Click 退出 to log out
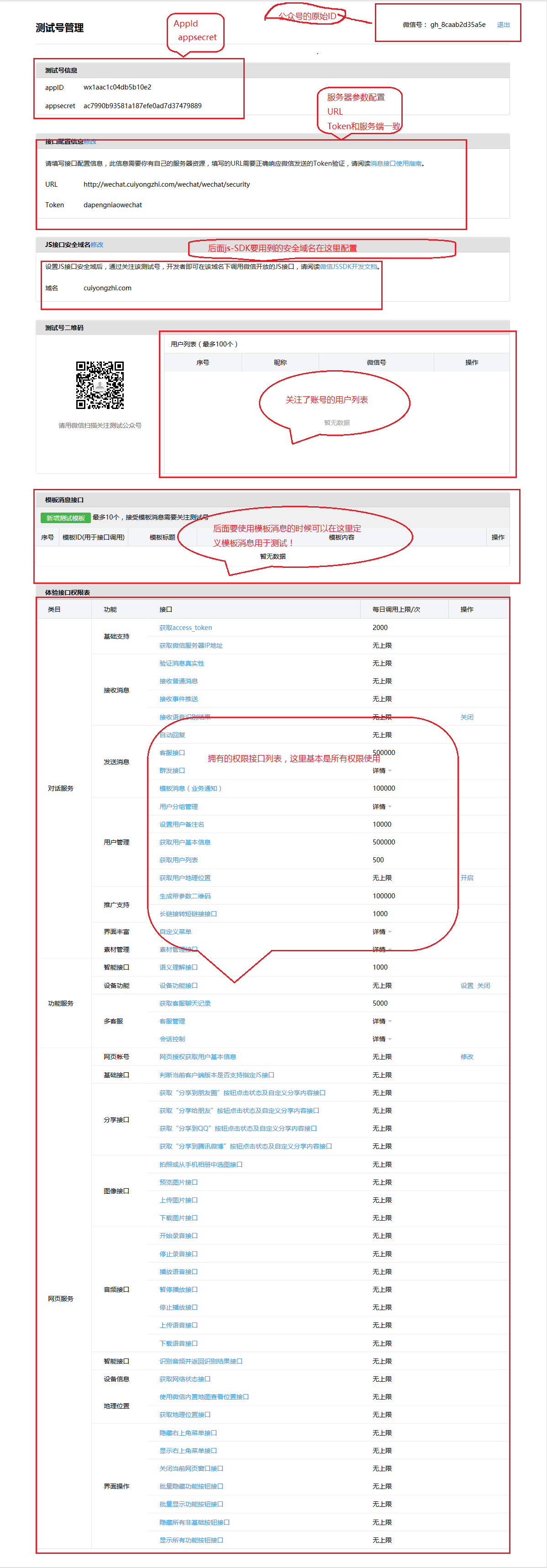The width and height of the screenshot is (547, 1568). [503, 25]
